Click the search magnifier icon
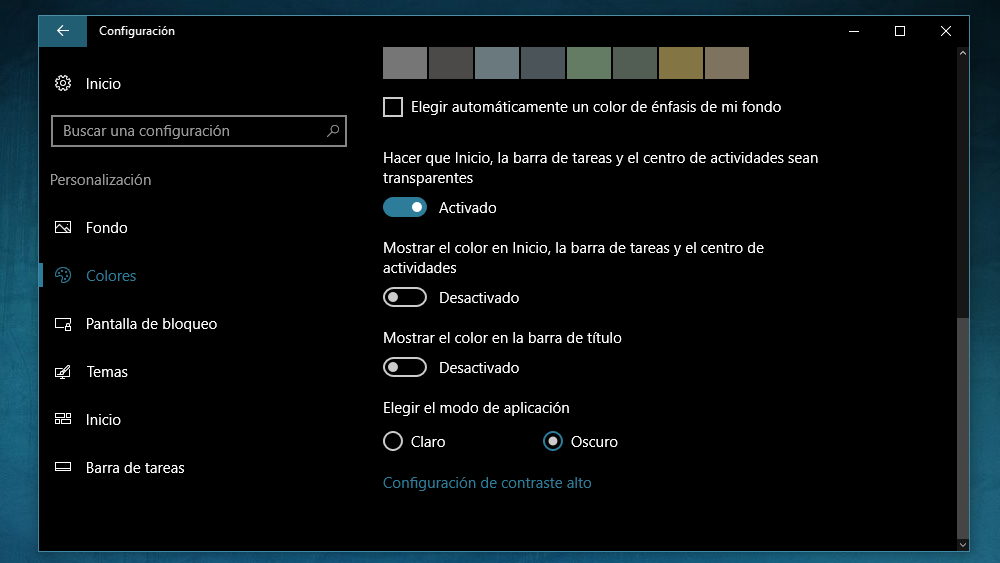The image size is (1000, 563). (x=332, y=131)
